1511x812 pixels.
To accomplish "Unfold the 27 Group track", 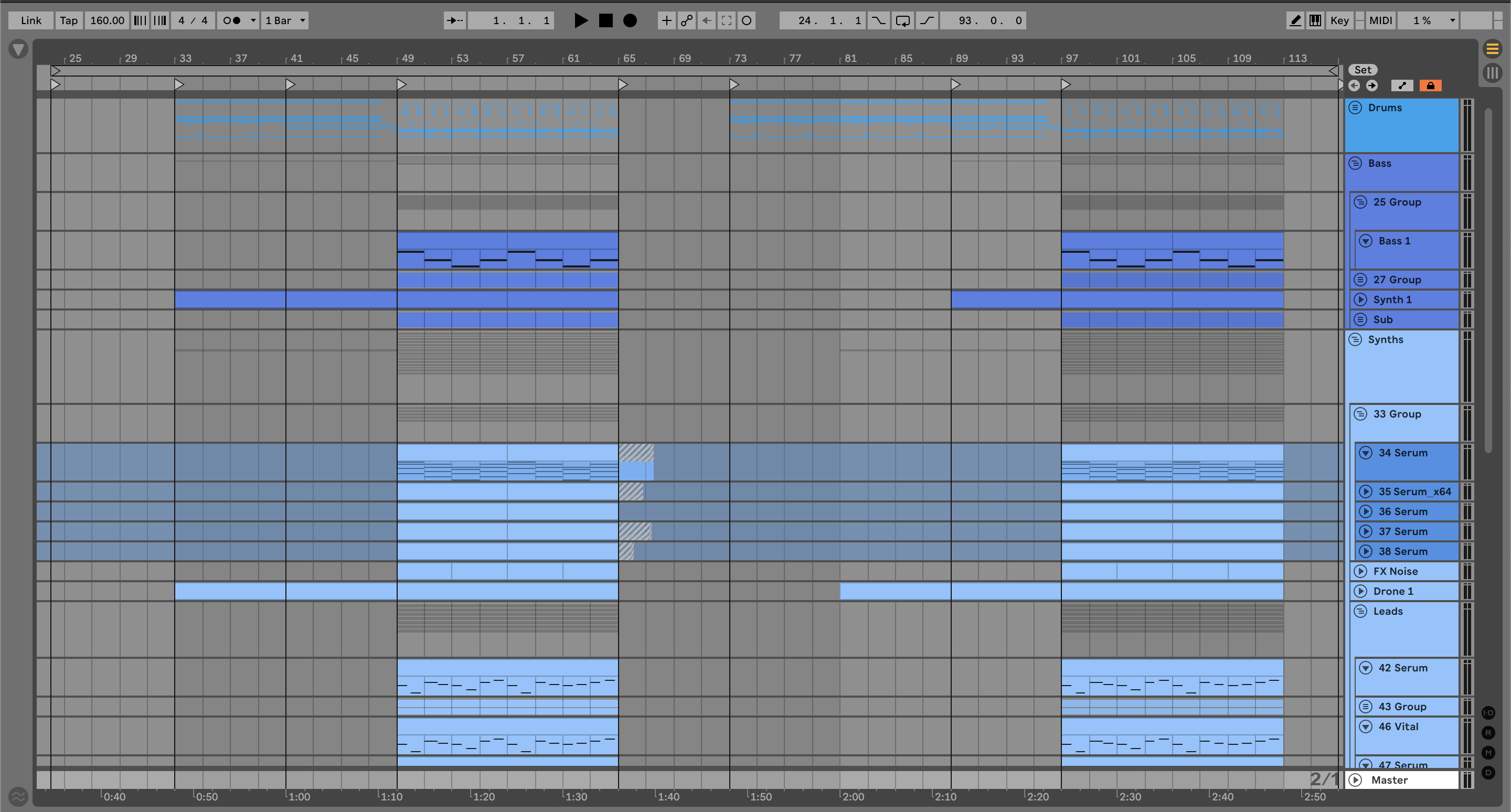I will (x=1360, y=280).
